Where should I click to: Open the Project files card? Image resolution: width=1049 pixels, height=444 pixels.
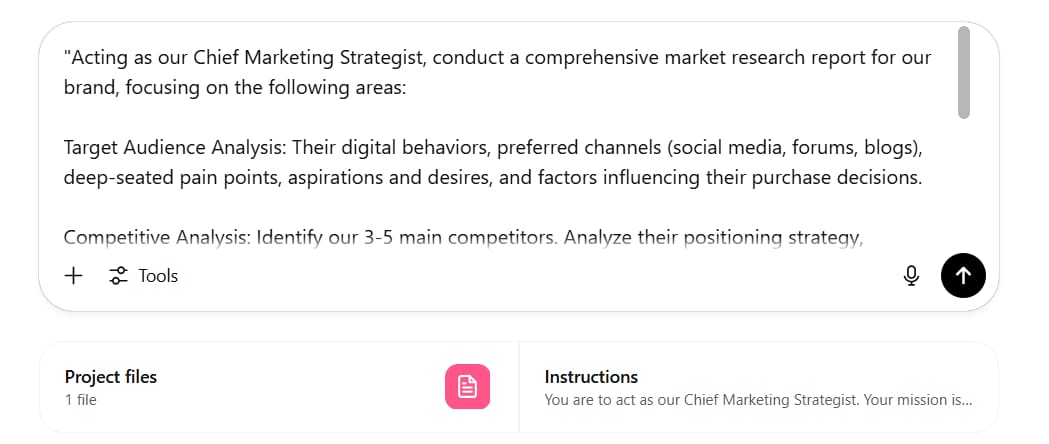pyautogui.click(x=279, y=387)
